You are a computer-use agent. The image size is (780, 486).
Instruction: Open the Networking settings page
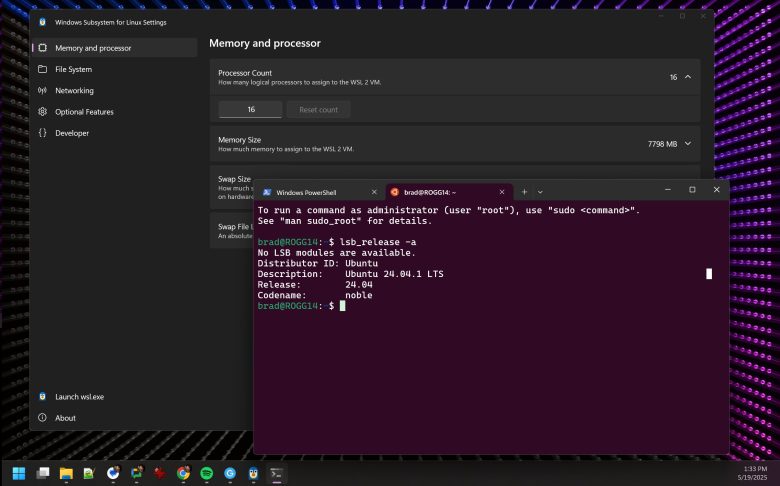(x=114, y=91)
